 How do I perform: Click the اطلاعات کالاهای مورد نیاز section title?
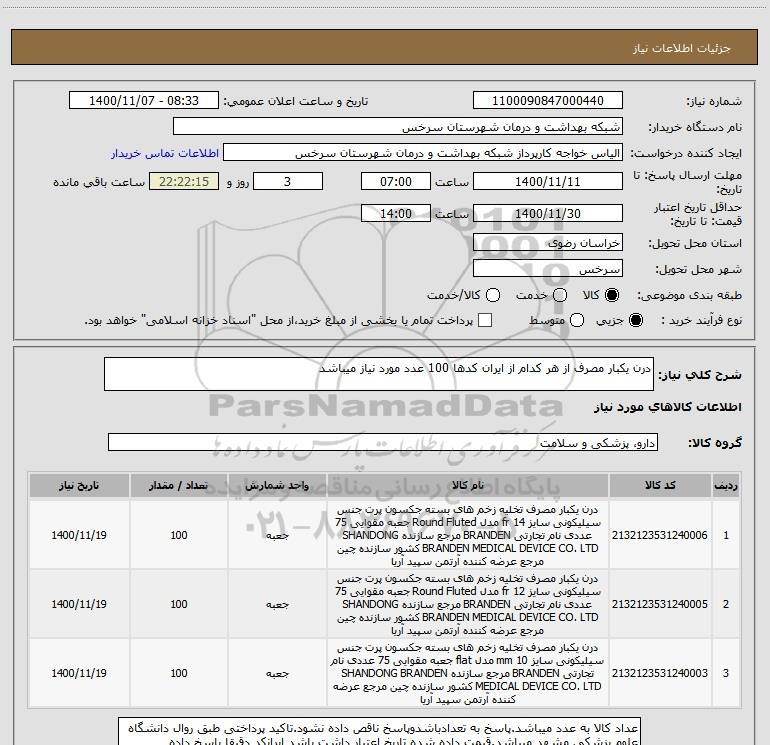pyautogui.click(x=668, y=407)
